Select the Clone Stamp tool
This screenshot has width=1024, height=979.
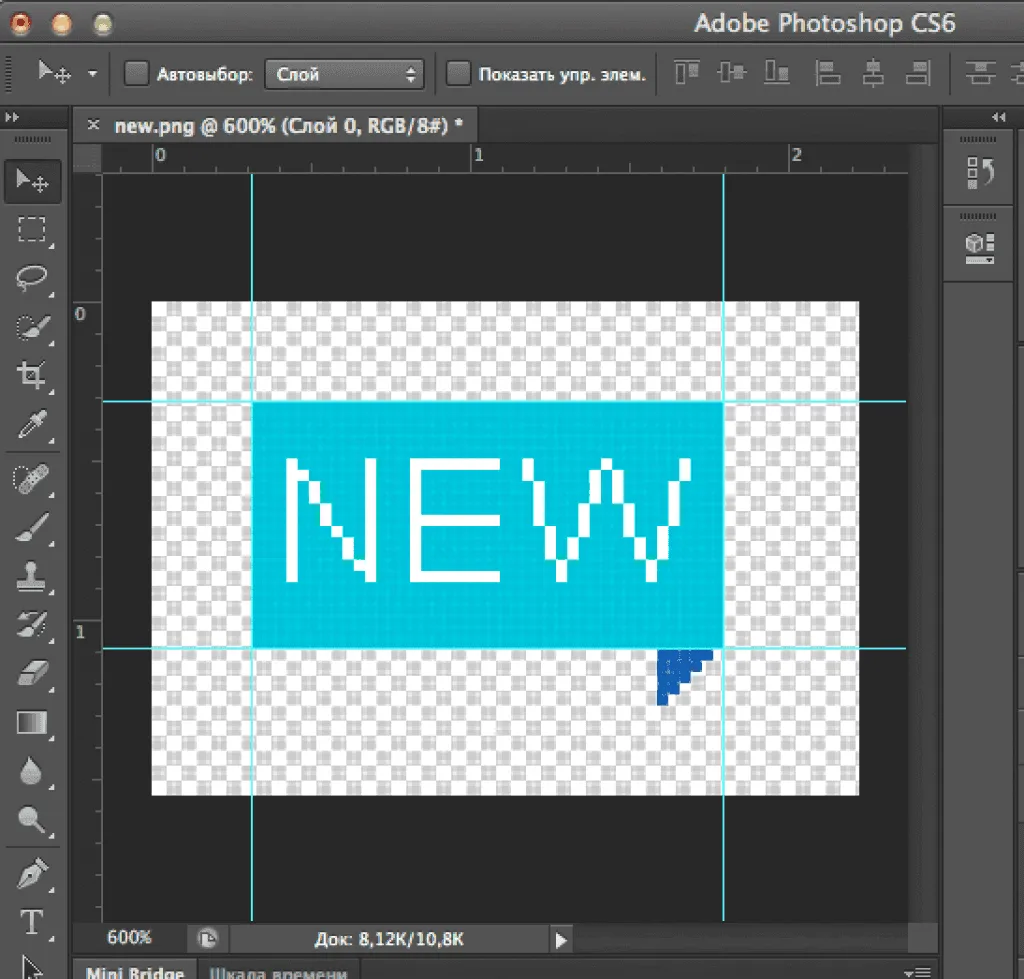click(x=33, y=576)
